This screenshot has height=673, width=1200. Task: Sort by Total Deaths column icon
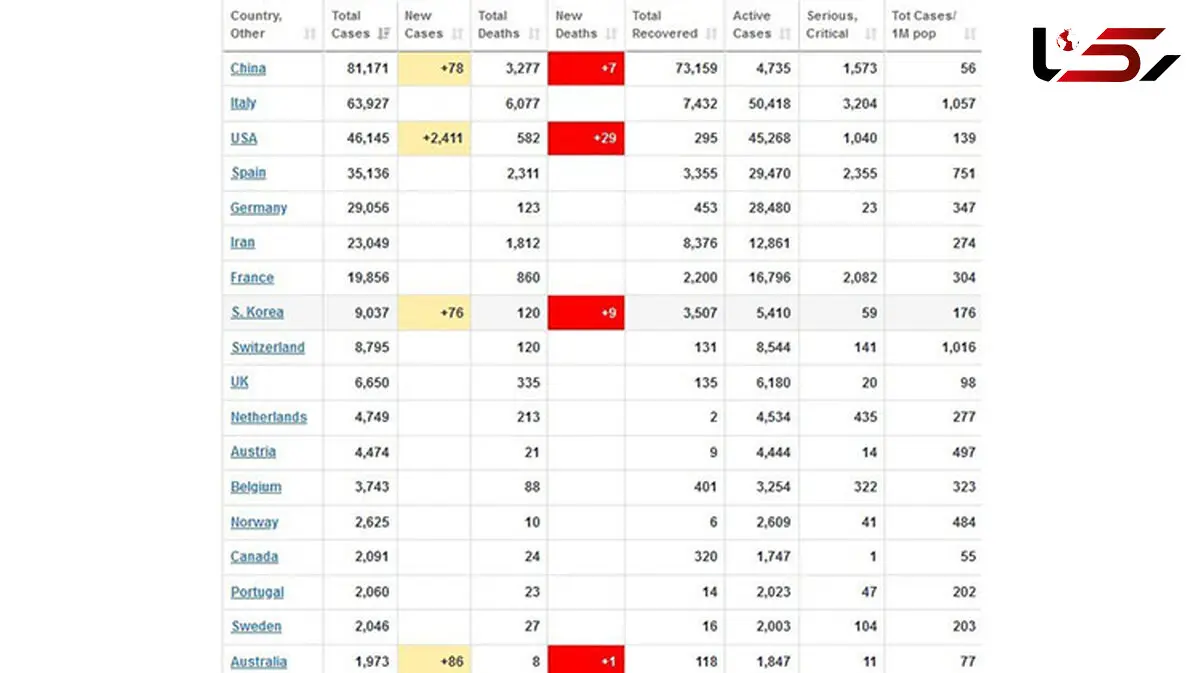(536, 34)
